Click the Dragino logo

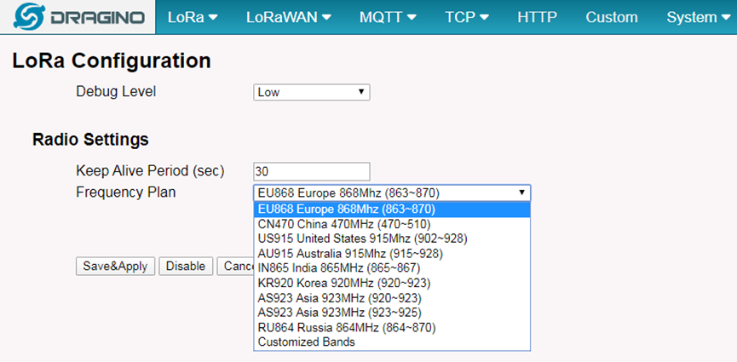78,17
